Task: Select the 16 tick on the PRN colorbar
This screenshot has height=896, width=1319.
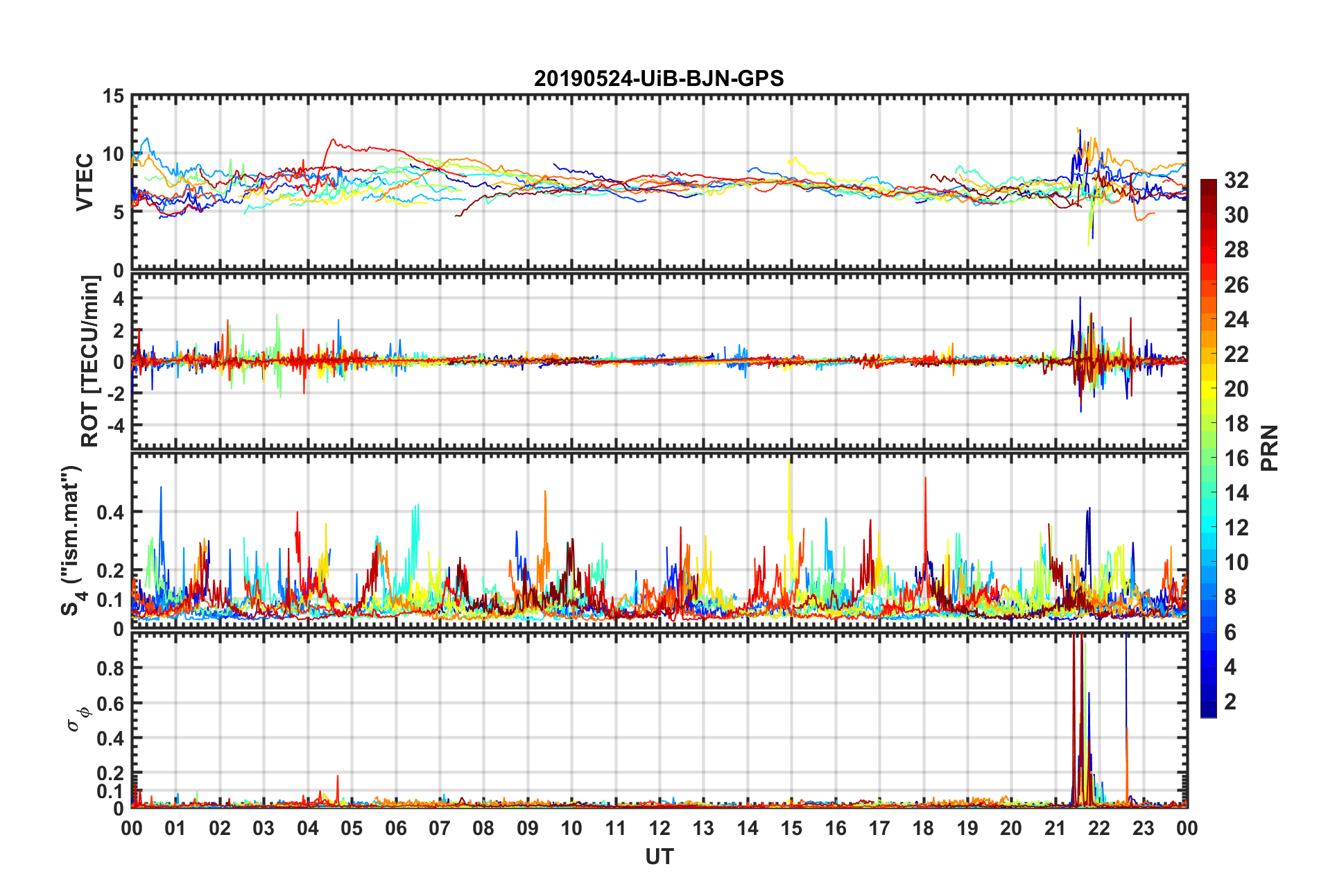Action: (1236, 458)
